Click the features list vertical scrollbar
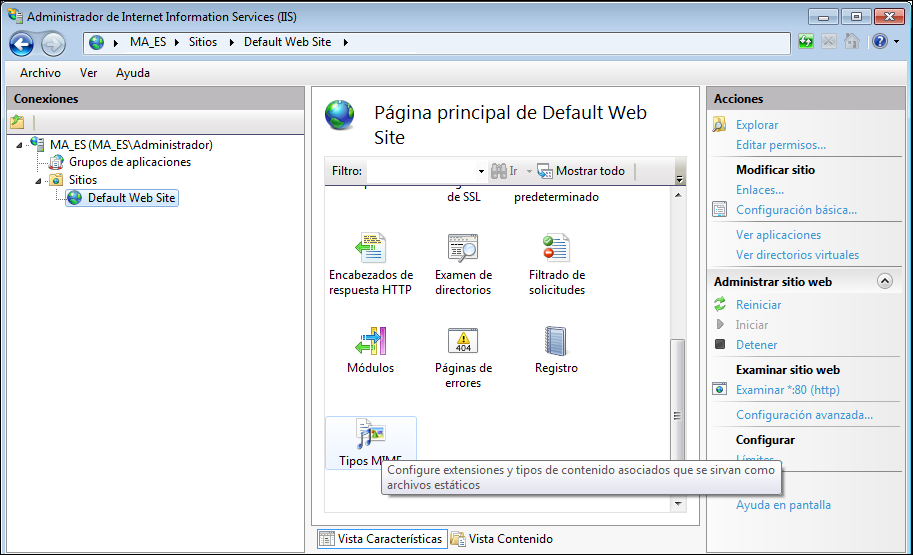This screenshot has height=555, width=913. 678,380
